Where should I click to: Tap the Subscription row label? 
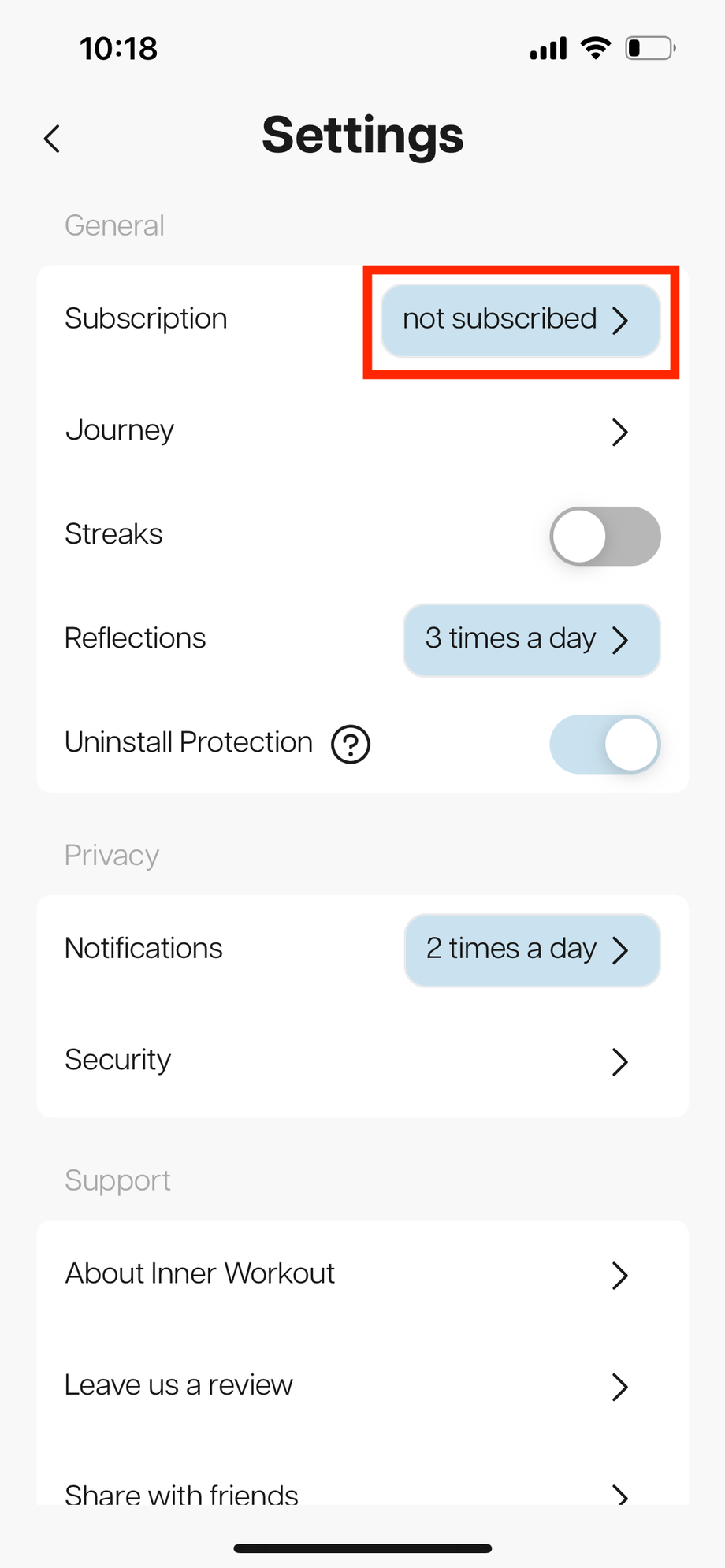(x=146, y=319)
